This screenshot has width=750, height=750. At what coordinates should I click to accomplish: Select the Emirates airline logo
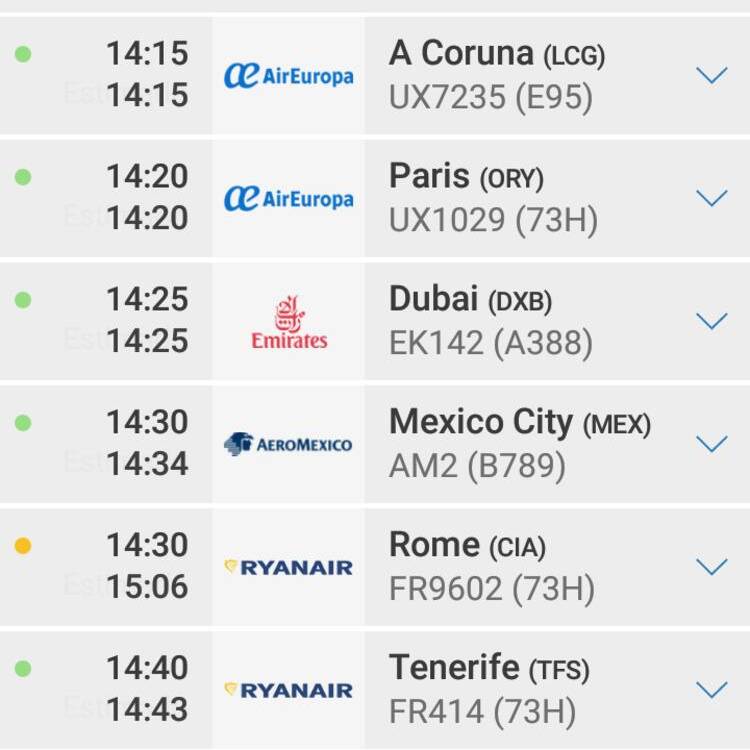click(289, 322)
